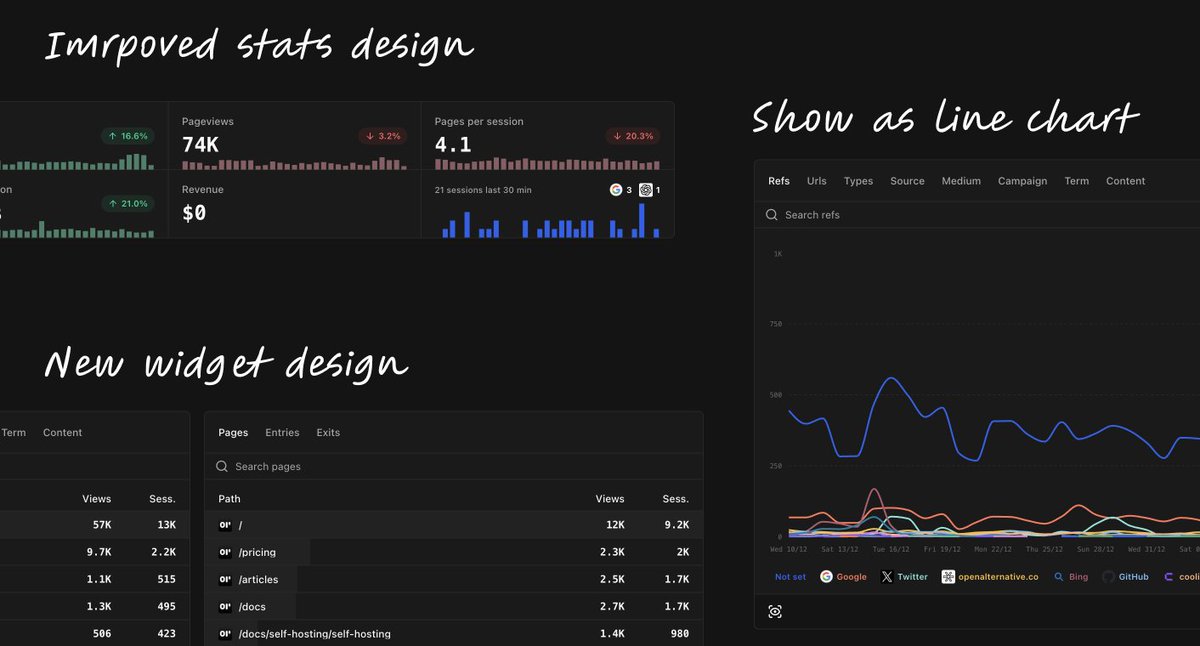Image resolution: width=1200 pixels, height=646 pixels.
Task: Click the site icon beside the / path
Action: click(x=225, y=525)
